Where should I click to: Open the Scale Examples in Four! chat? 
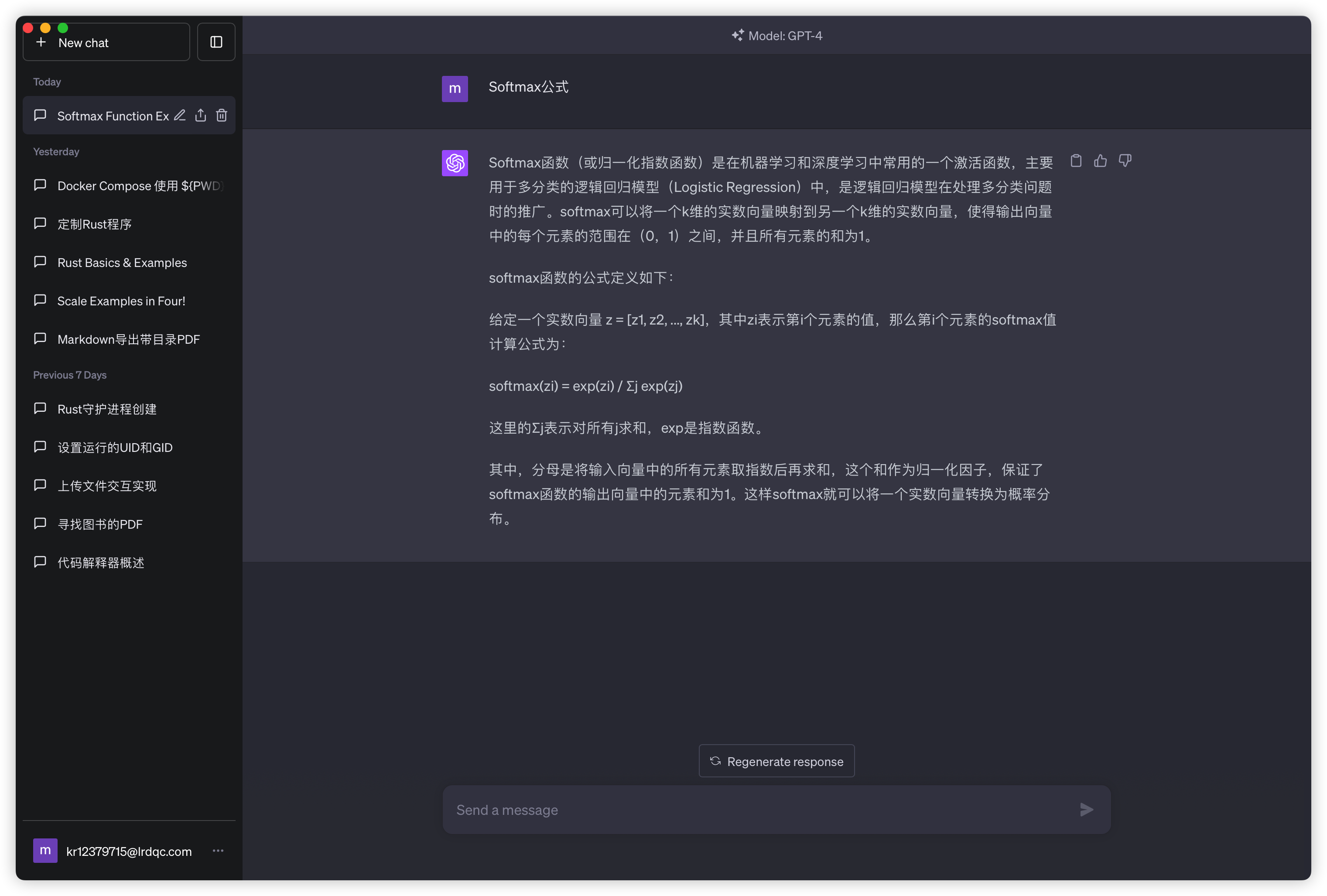[x=121, y=301]
